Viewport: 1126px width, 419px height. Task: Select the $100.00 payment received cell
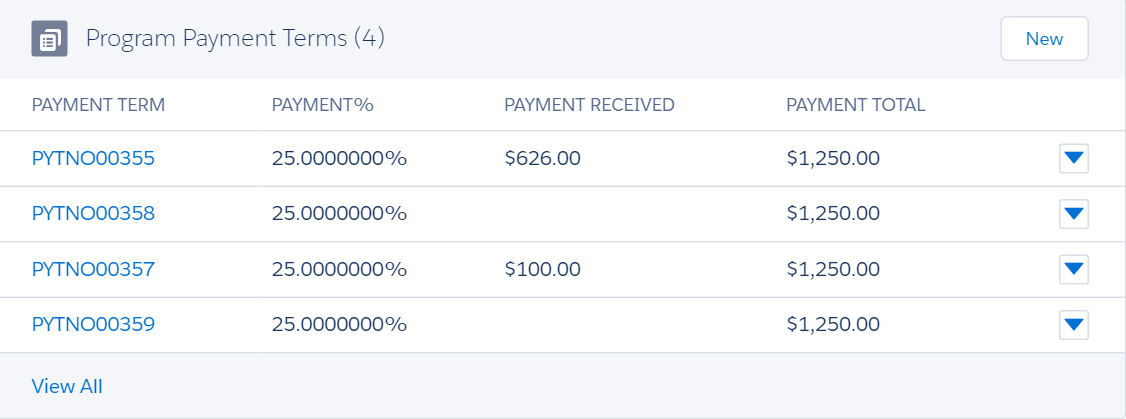(x=542, y=269)
